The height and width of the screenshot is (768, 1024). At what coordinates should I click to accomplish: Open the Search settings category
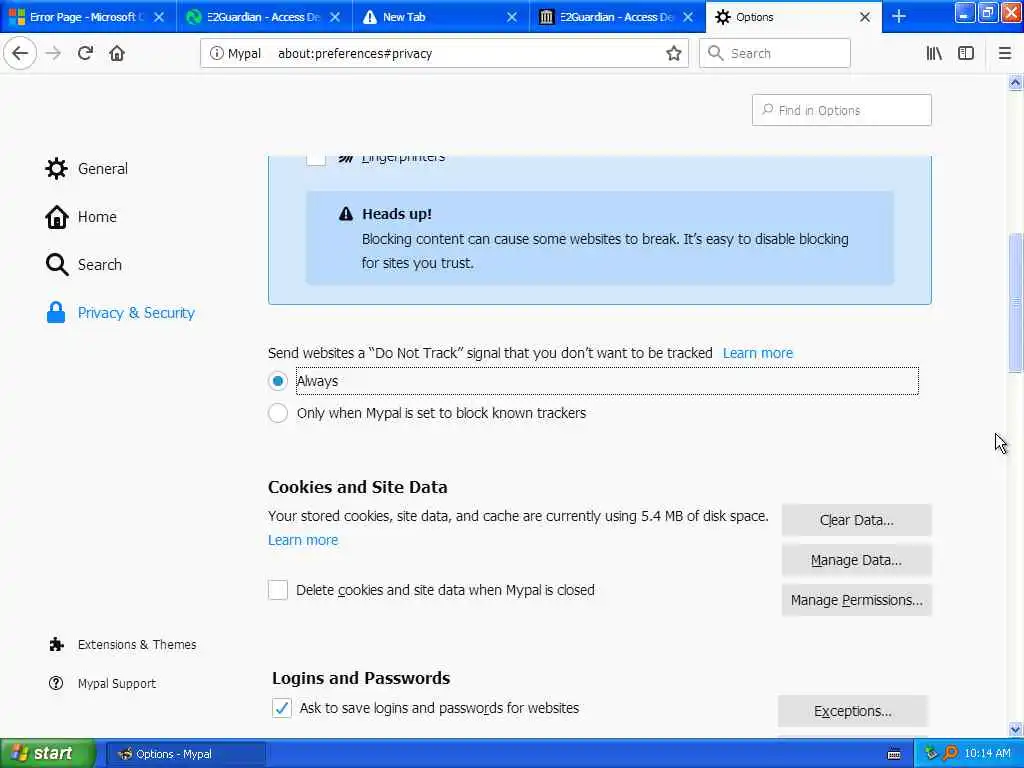pyautogui.click(x=99, y=264)
